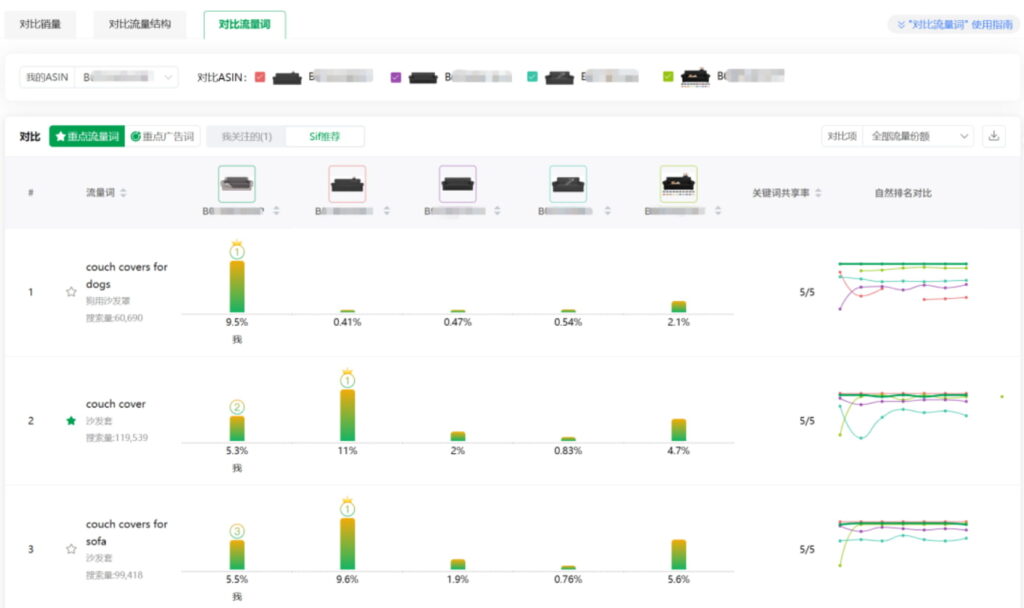Uncheck the purple compare ASIN checkbox
The image size is (1024, 608).
click(x=396, y=77)
